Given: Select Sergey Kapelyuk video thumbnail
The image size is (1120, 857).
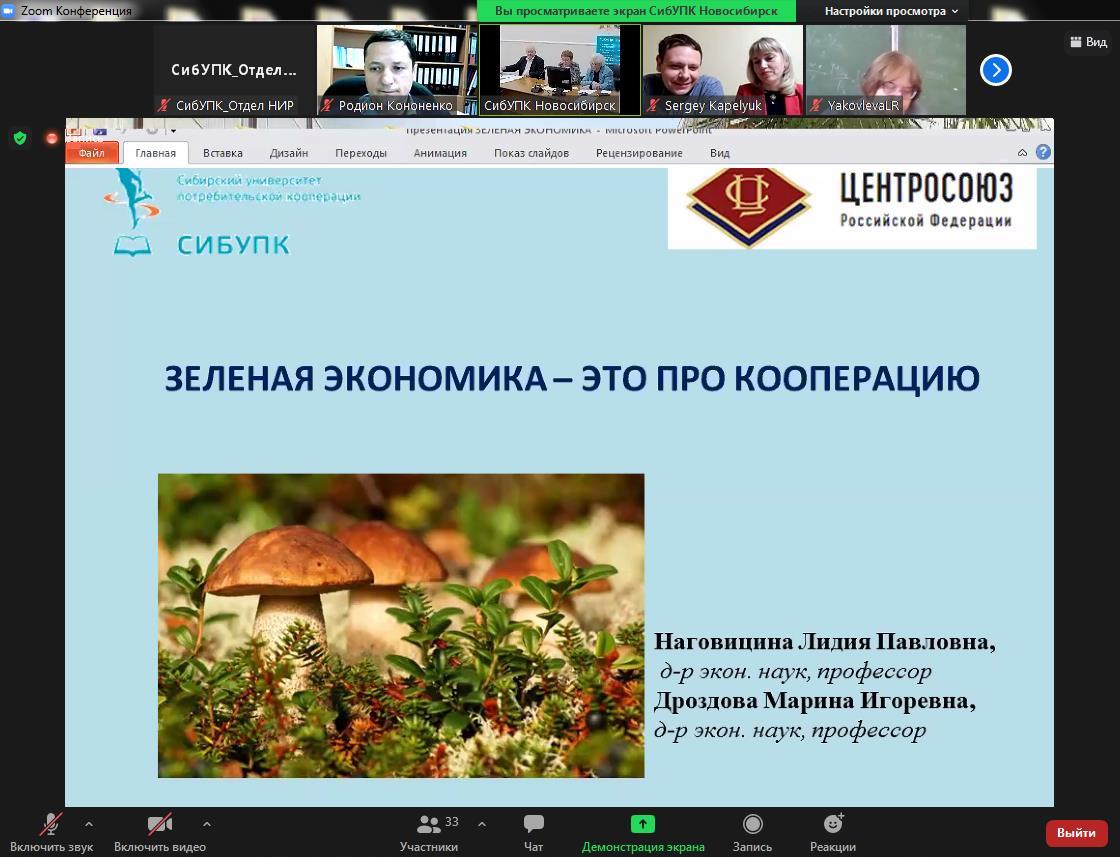Looking at the screenshot, I should click(722, 70).
